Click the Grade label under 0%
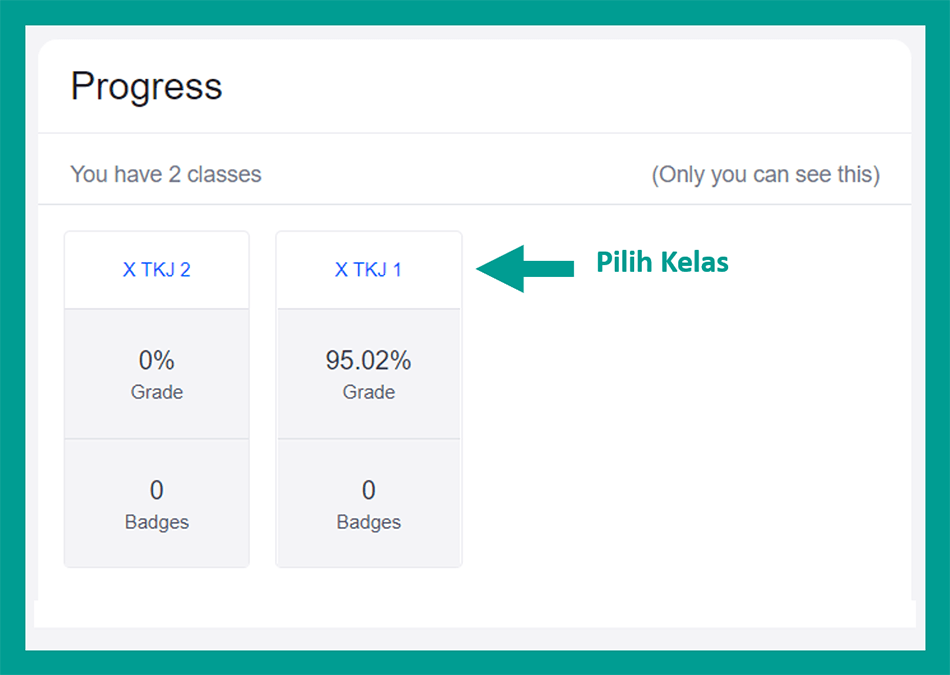Image resolution: width=950 pixels, height=675 pixels. [156, 392]
